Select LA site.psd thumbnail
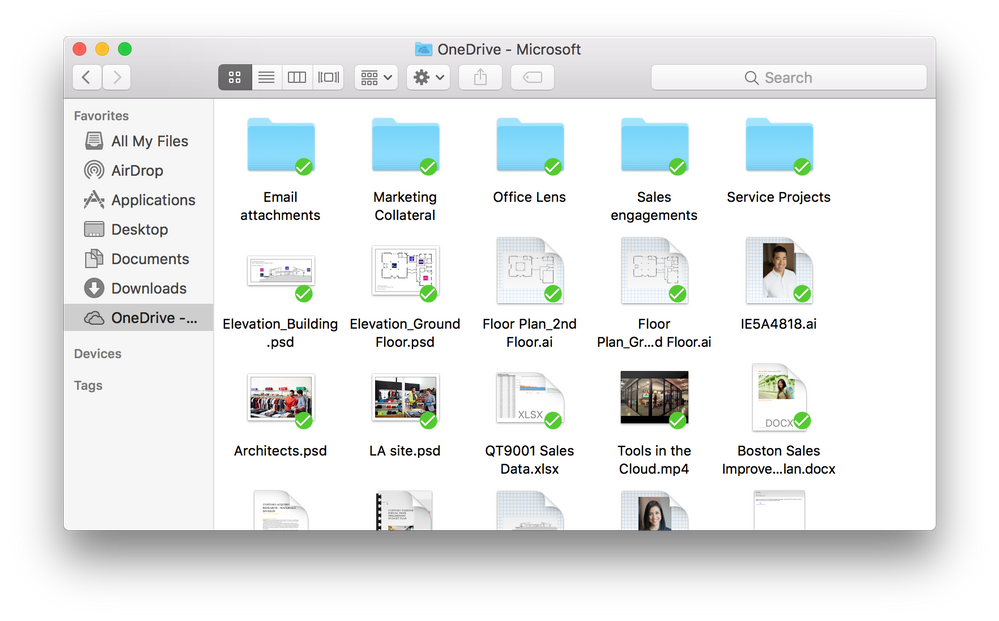The image size is (999, 621). (405, 399)
